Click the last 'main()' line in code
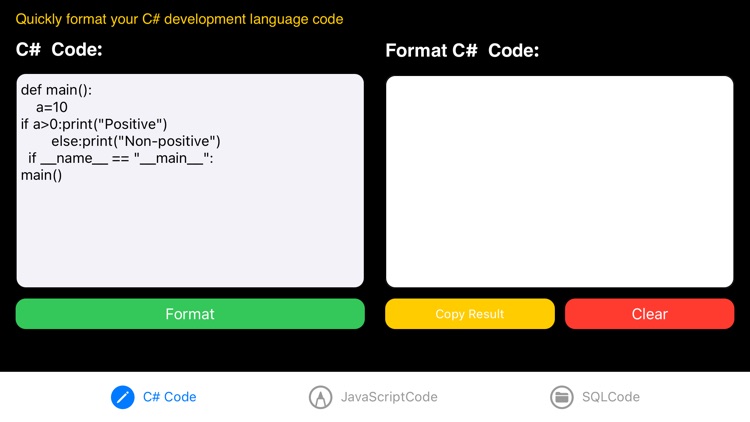Screen dimensions: 750x422 pyautogui.click(x=42, y=175)
